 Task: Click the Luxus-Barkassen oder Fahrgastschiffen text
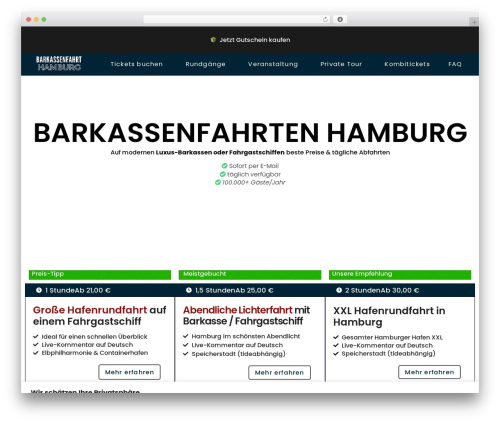220,152
